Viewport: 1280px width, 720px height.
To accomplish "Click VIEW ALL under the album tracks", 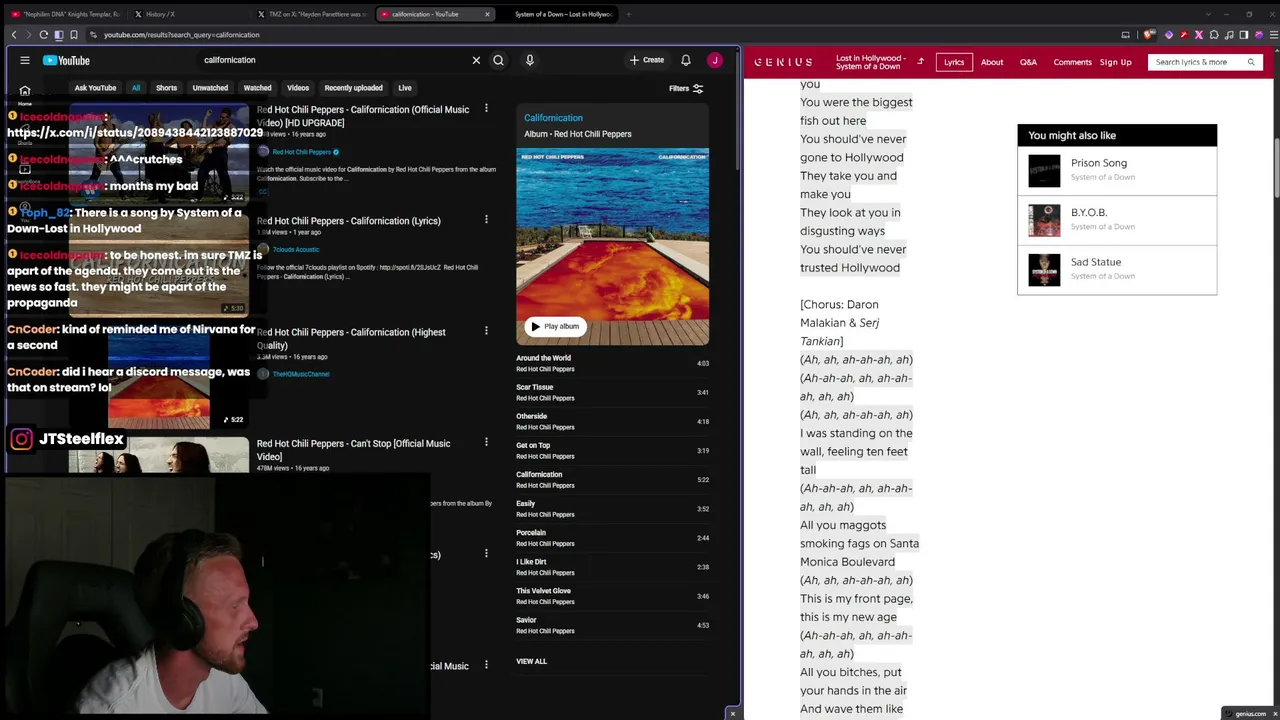I will coord(531,661).
